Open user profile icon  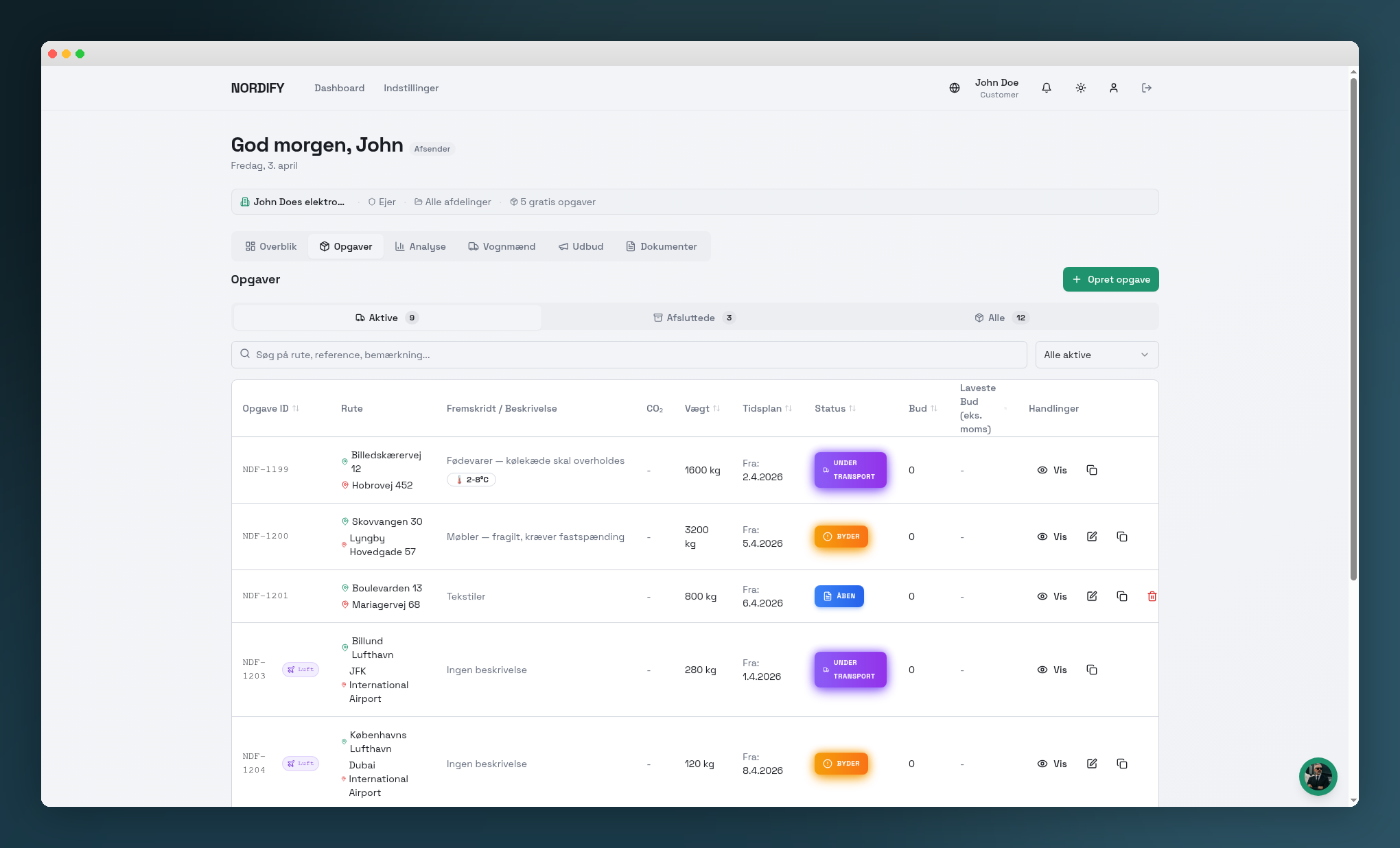tap(1114, 88)
